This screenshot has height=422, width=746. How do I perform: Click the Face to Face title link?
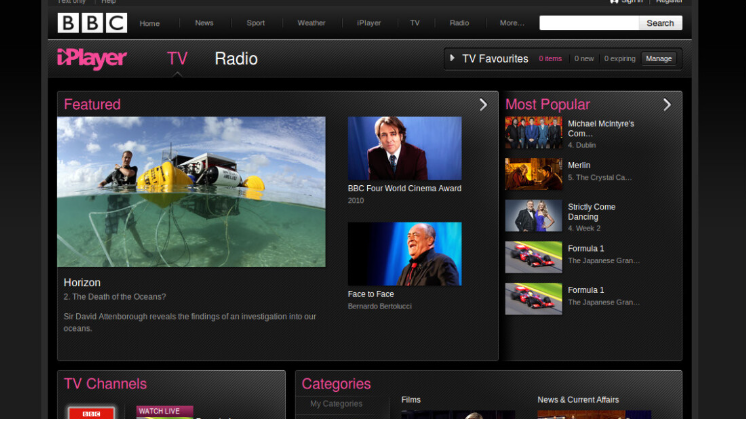[371, 294]
